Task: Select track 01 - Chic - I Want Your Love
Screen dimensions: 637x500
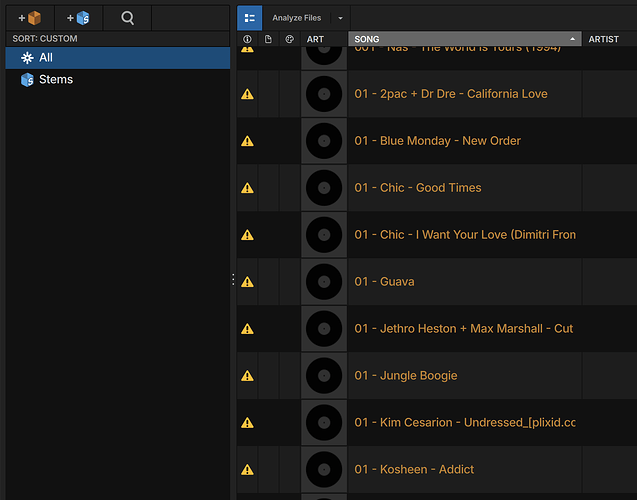Action: coord(465,235)
